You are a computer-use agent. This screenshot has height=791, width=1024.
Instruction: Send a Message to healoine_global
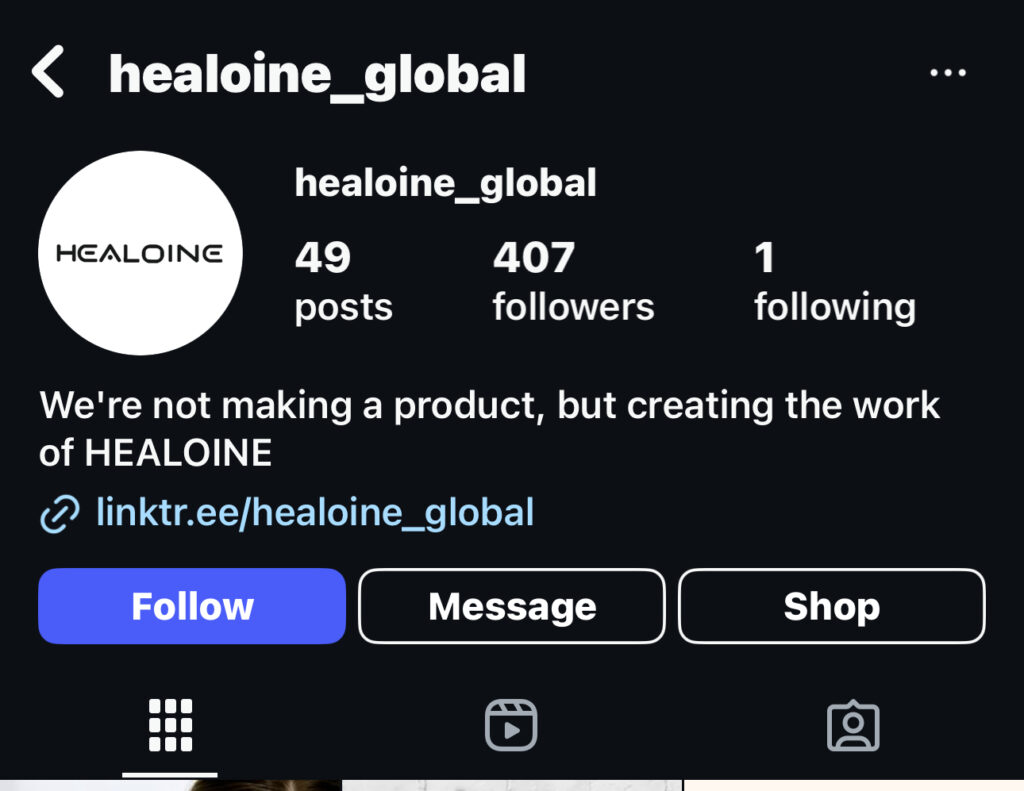point(512,606)
